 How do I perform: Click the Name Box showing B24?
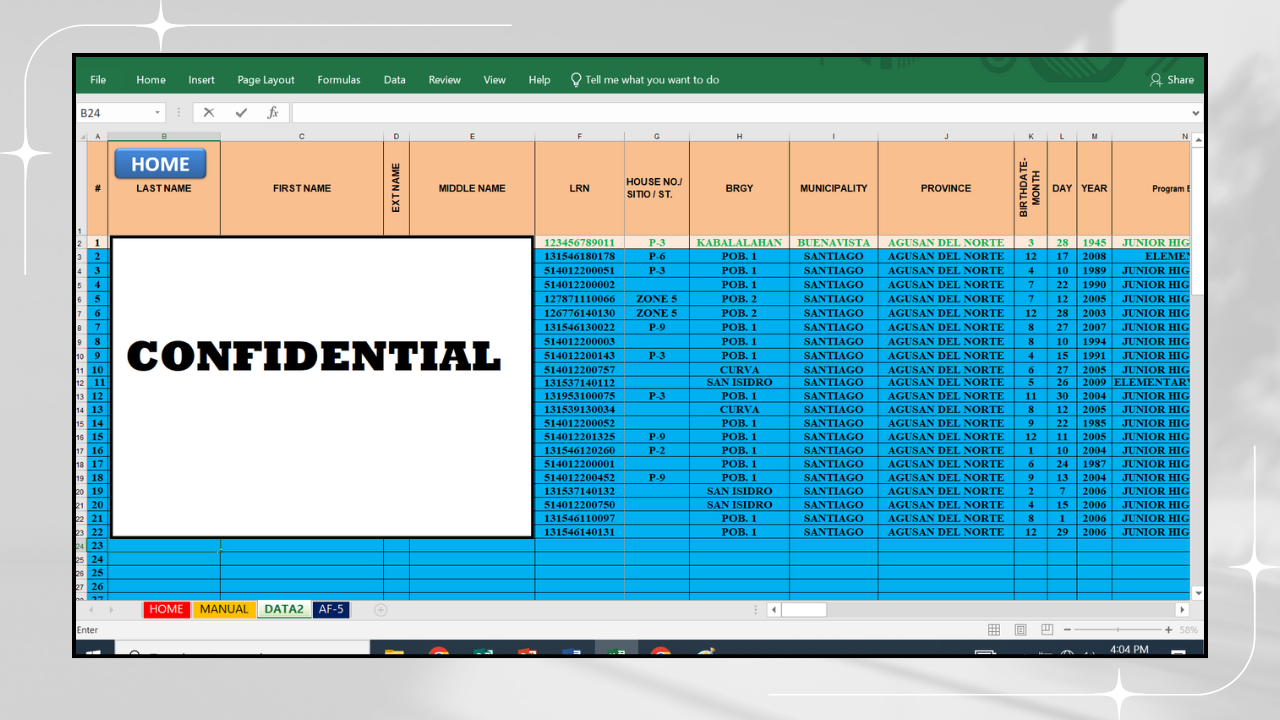pyautogui.click(x=114, y=113)
